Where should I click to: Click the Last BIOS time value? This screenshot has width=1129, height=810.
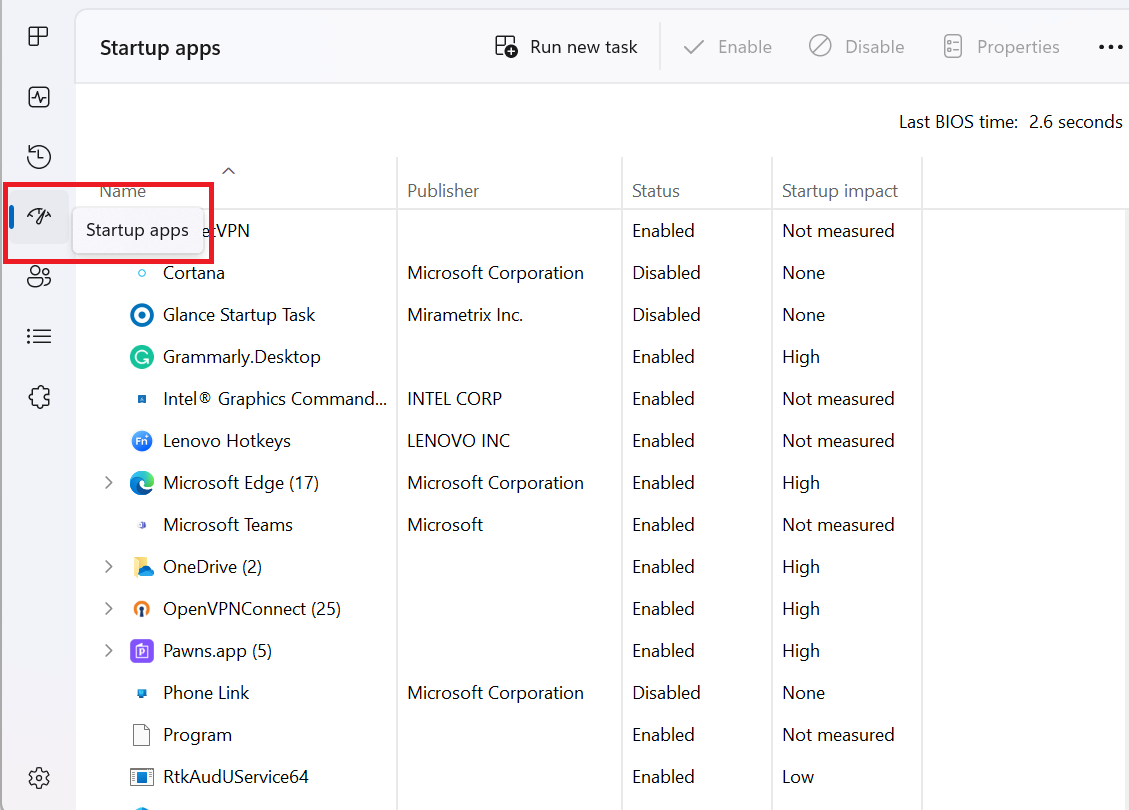coord(1075,122)
